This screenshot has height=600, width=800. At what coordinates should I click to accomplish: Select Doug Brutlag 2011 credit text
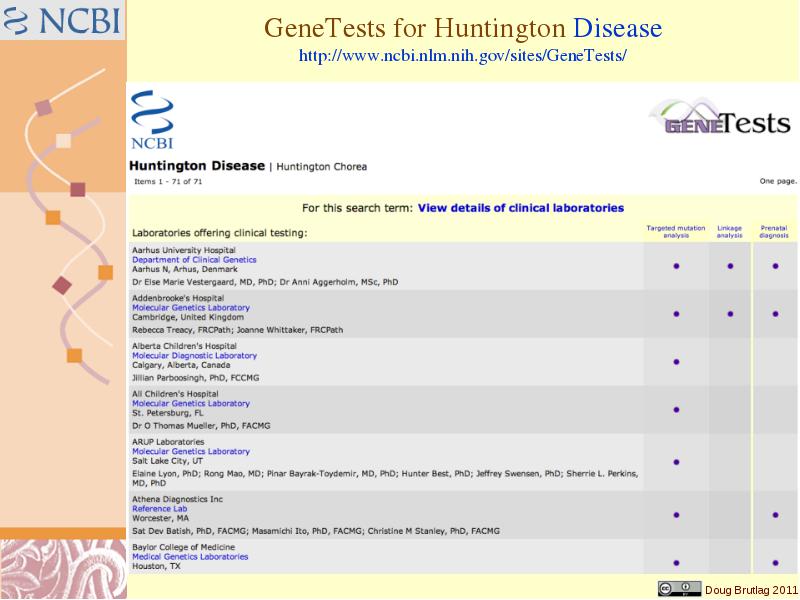(751, 590)
